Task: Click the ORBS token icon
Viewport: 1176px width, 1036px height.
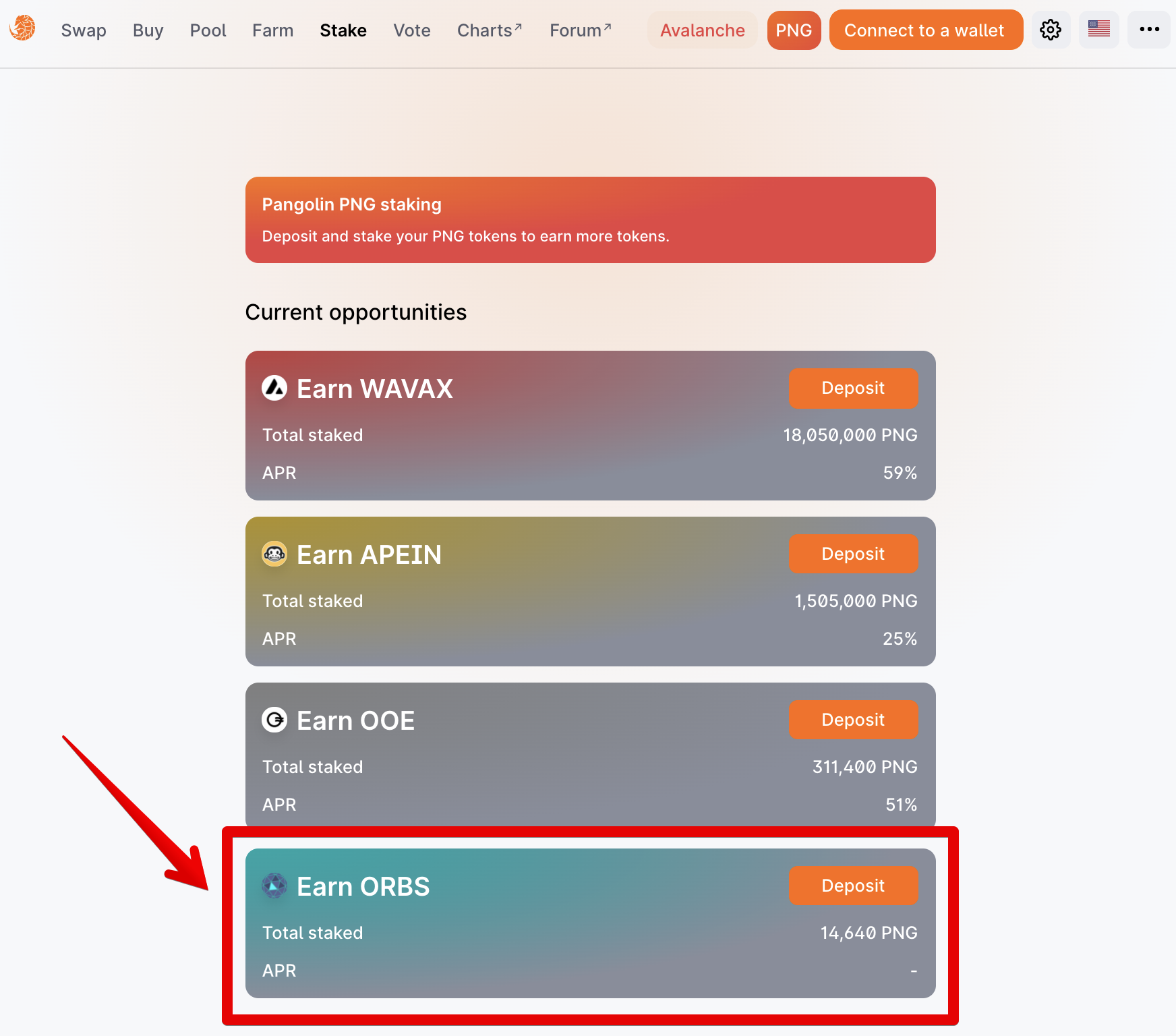Action: click(x=274, y=886)
